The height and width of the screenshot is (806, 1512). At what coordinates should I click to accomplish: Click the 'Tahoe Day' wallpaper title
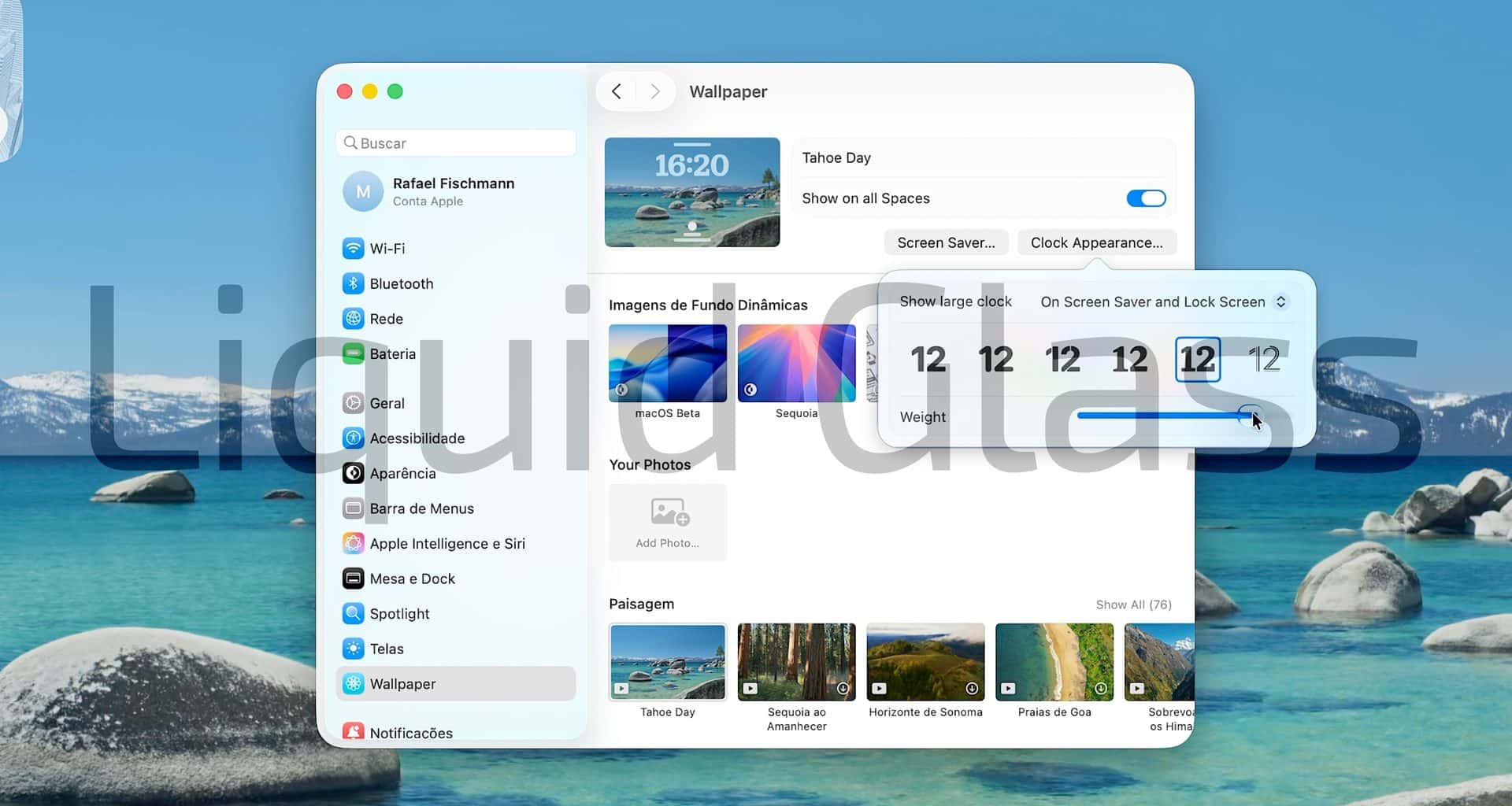836,157
